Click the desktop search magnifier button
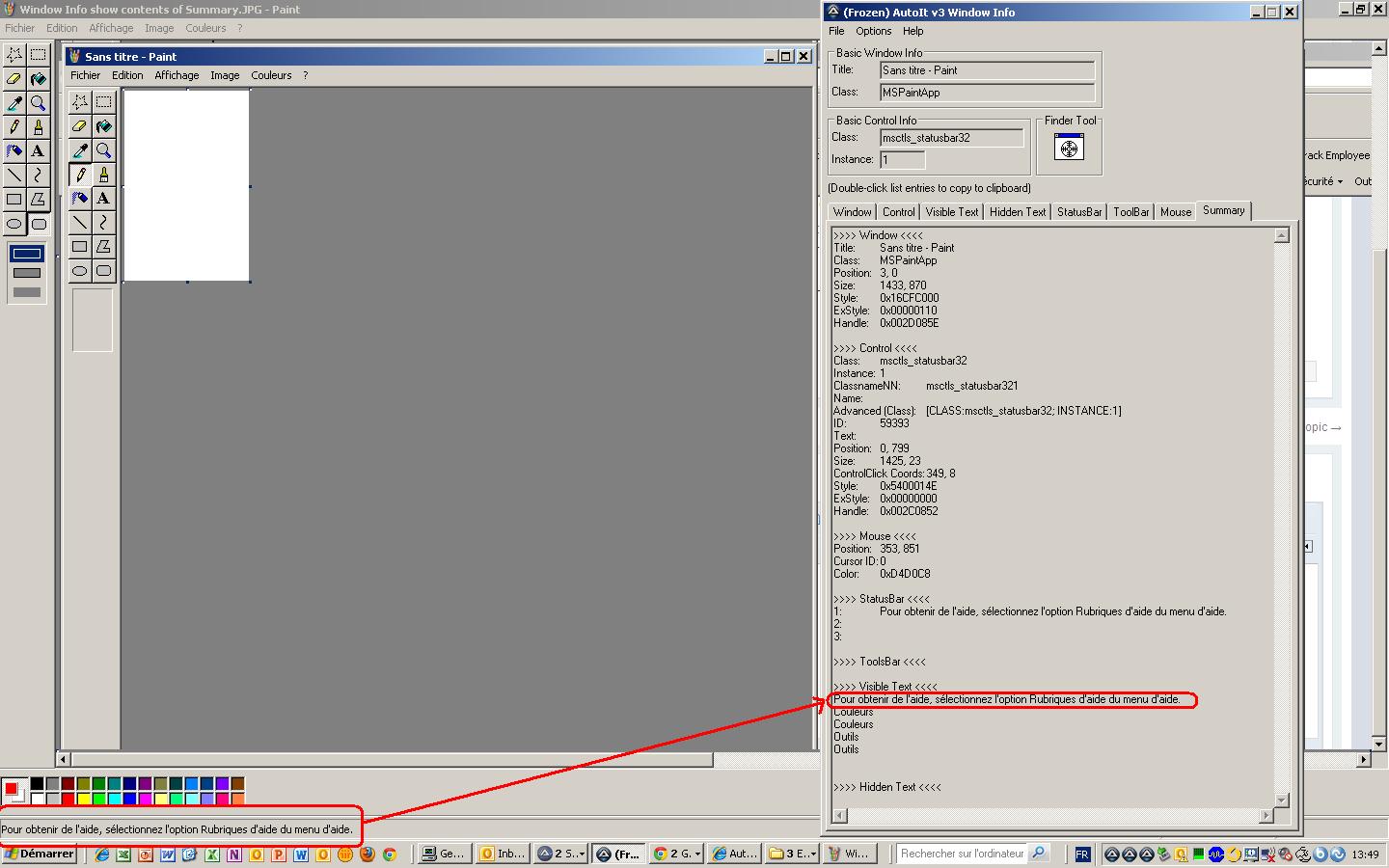The image size is (1389, 868). [1039, 854]
